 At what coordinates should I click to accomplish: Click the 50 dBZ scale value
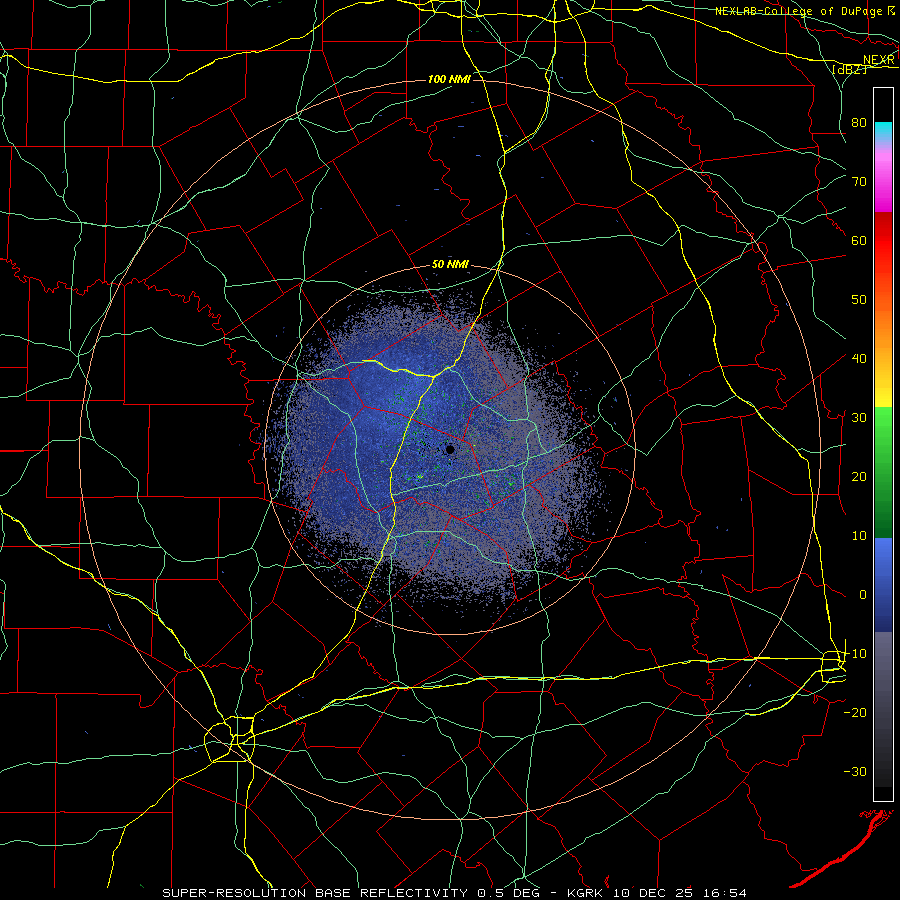click(x=859, y=300)
